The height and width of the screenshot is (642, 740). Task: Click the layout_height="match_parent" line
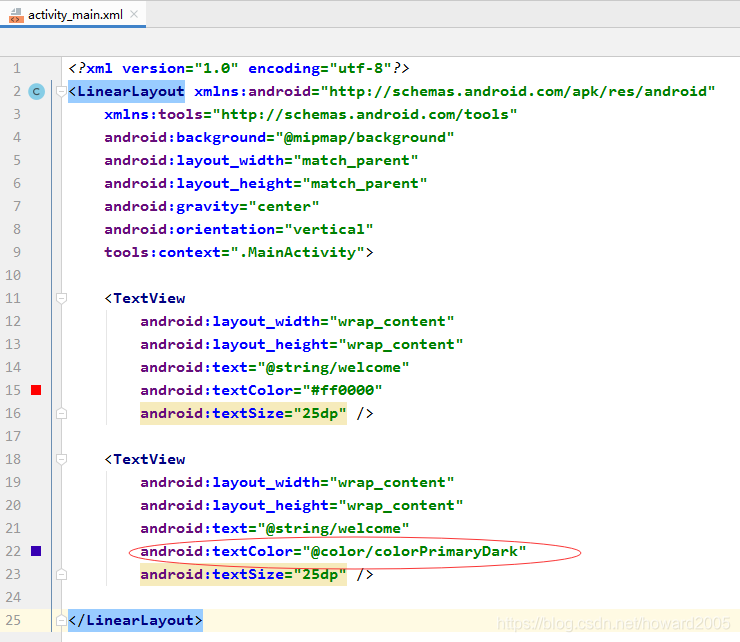pyautogui.click(x=265, y=183)
